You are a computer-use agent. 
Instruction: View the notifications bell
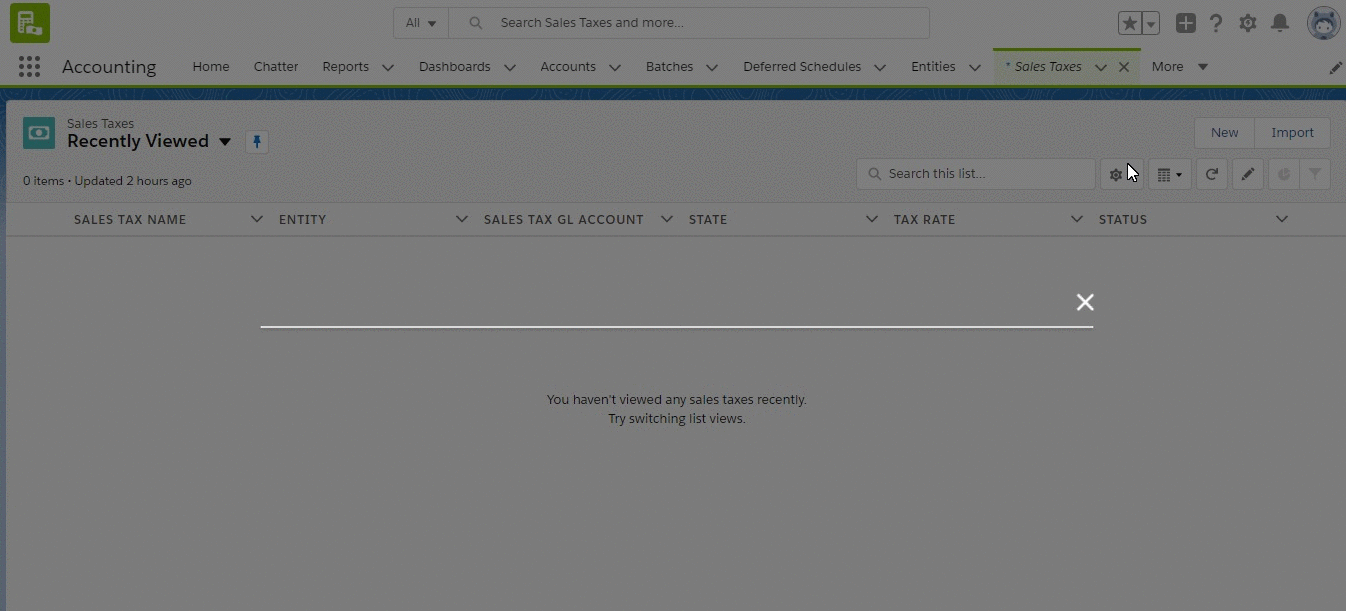[x=1280, y=23]
